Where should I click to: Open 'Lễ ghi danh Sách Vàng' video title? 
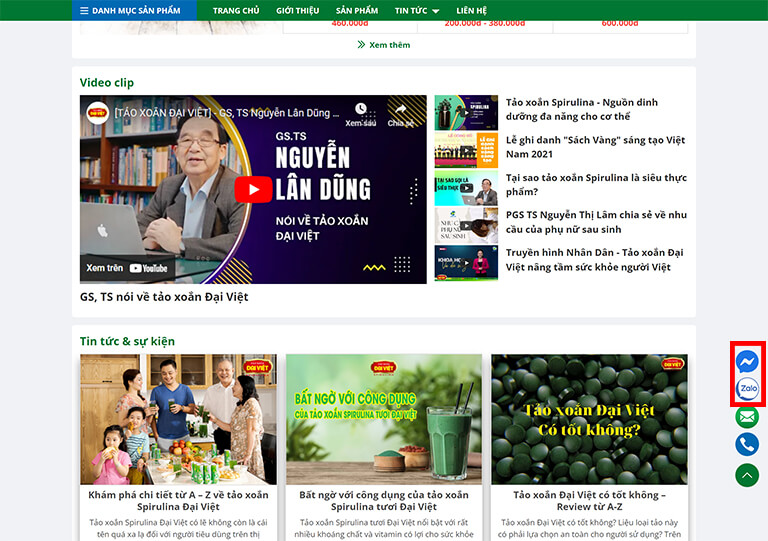pyautogui.click(x=595, y=147)
